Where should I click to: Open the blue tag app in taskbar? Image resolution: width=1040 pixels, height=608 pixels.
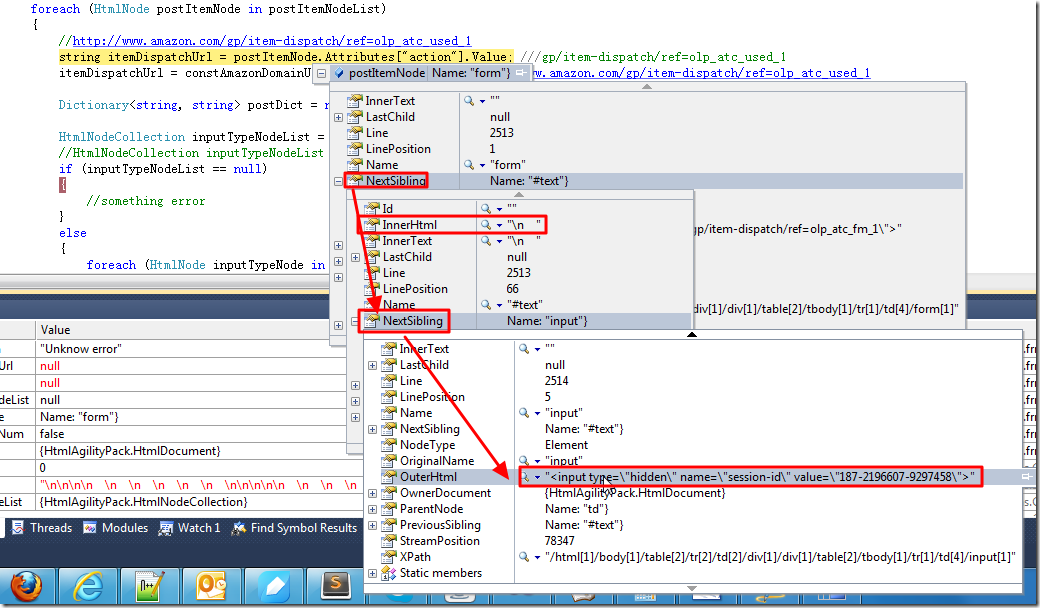click(x=275, y=587)
